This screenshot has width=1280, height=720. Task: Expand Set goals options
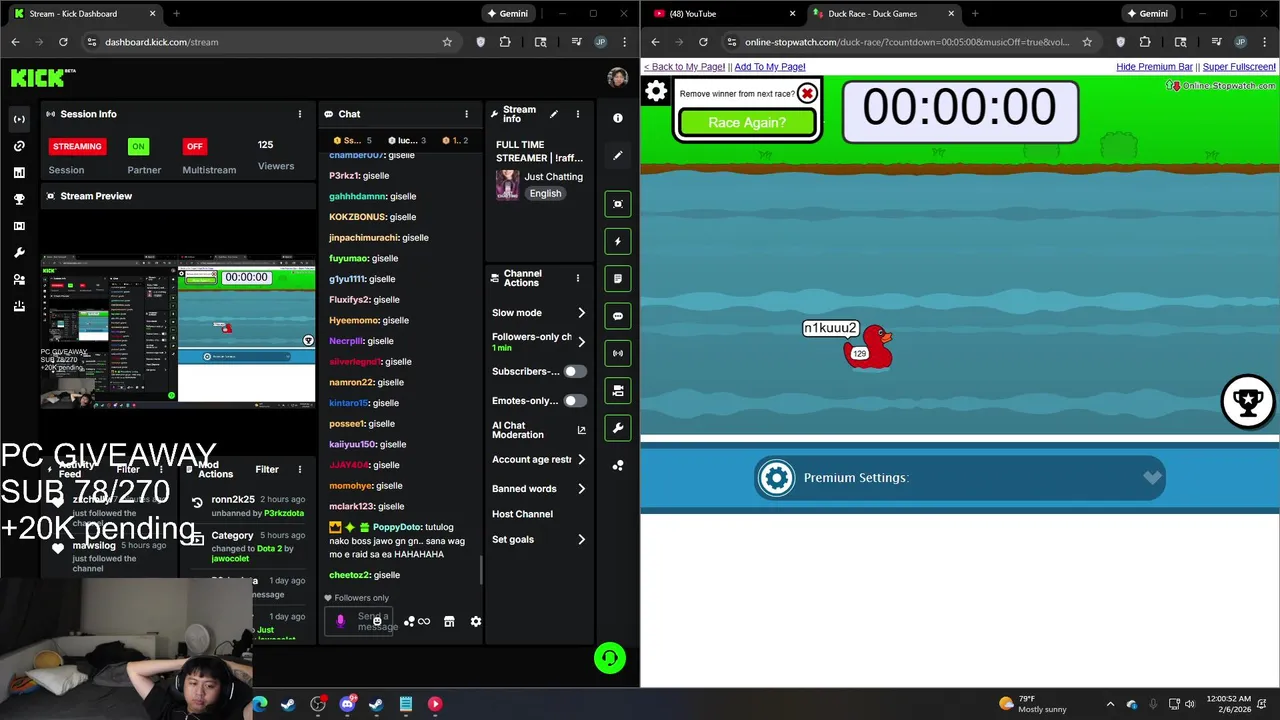click(581, 540)
